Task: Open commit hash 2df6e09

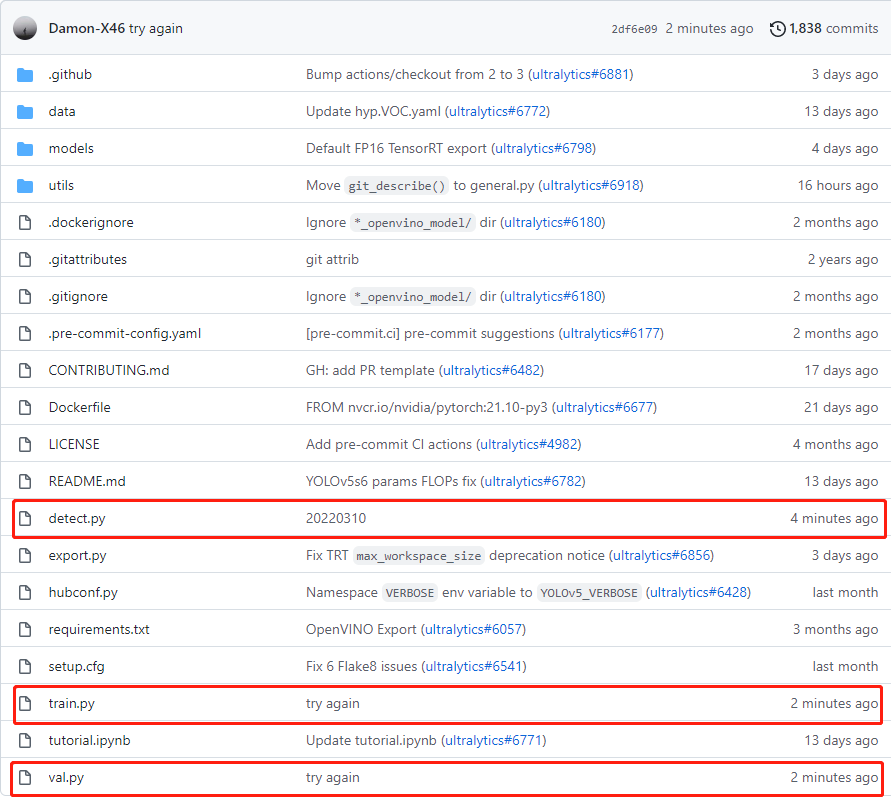Action: coord(634,29)
